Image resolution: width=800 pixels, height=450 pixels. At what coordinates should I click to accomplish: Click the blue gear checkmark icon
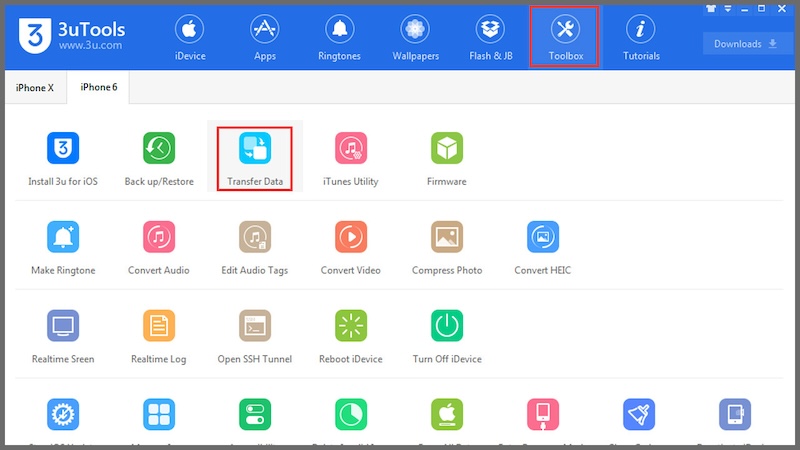coord(63,414)
